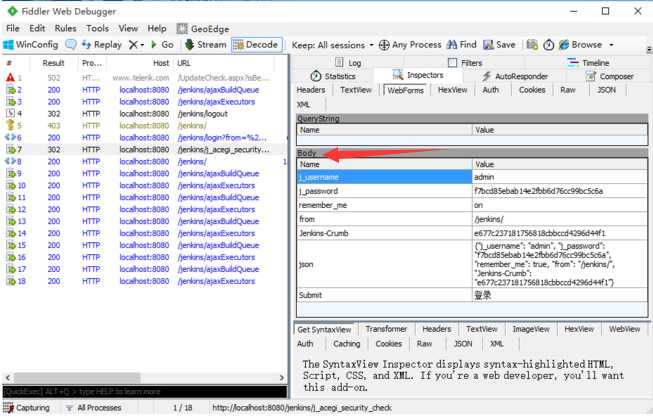Switch to the AutoResponder tab

click(x=516, y=76)
